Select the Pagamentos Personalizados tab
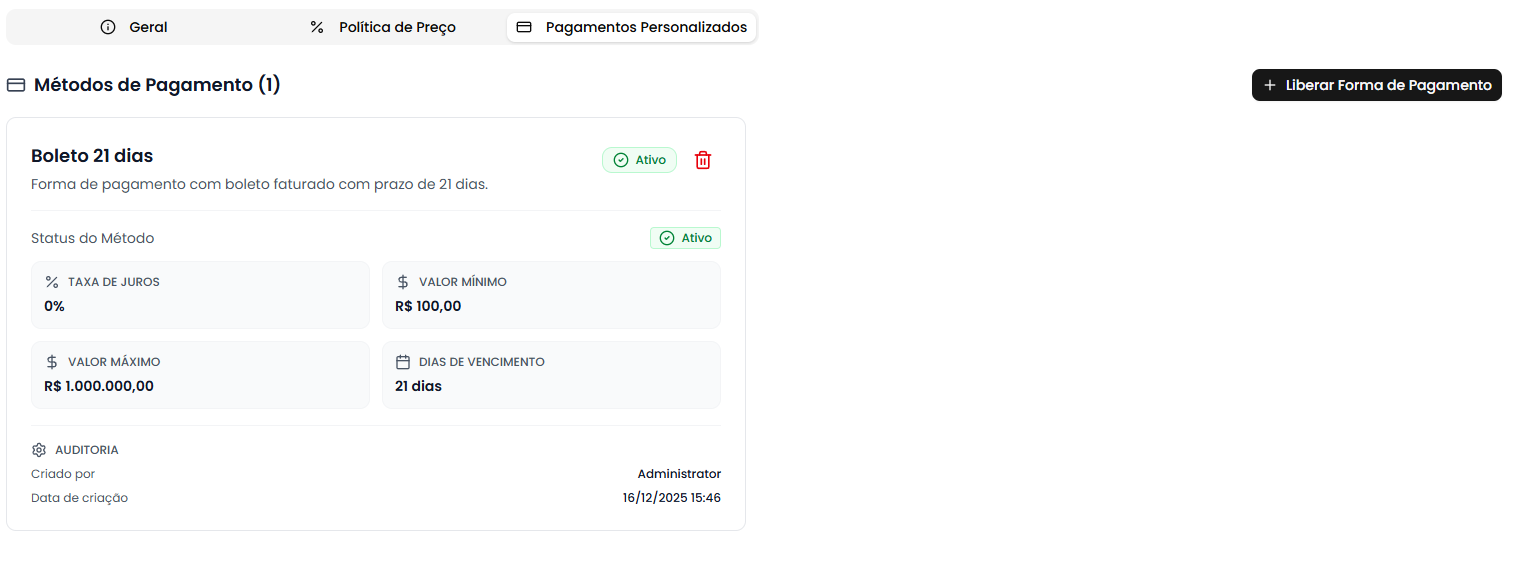1517x570 pixels. point(632,27)
